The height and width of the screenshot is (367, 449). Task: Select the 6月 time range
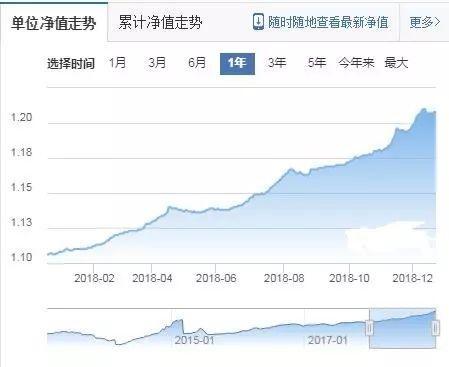tap(197, 63)
